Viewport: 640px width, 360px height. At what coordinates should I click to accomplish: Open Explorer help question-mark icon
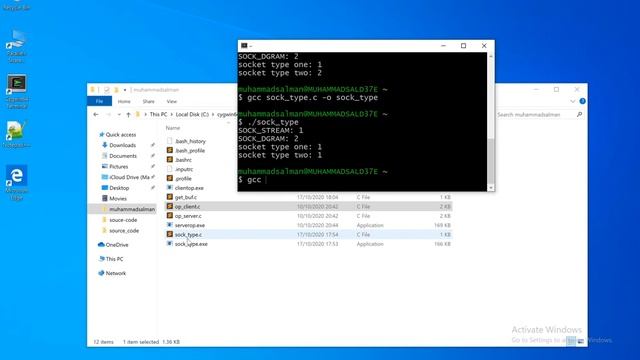tap(582, 101)
